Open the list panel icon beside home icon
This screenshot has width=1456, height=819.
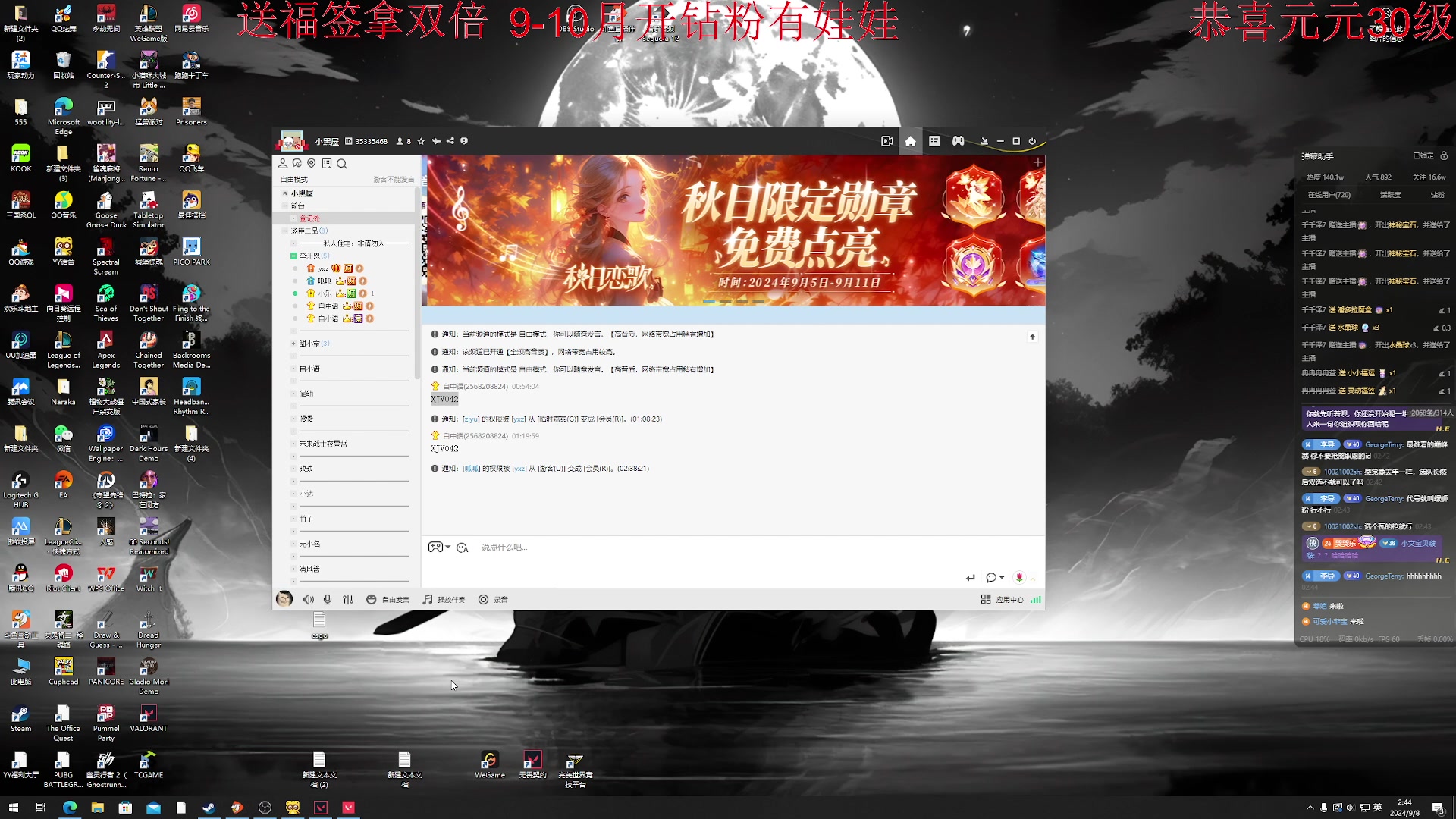point(934,141)
